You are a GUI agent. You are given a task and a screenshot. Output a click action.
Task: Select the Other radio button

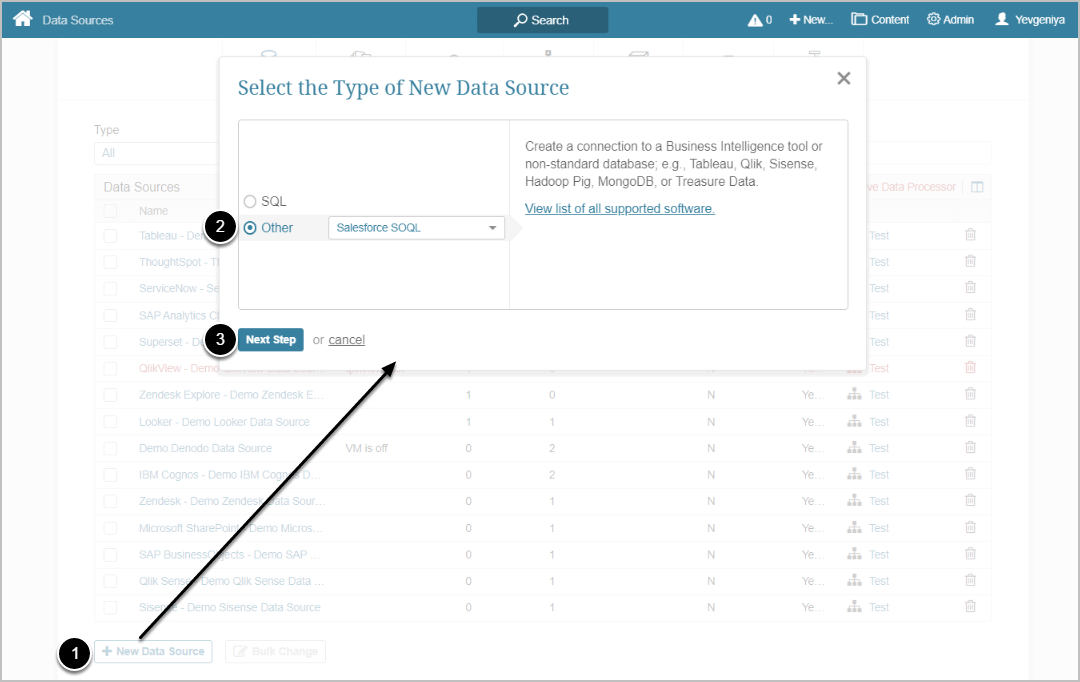(x=250, y=228)
